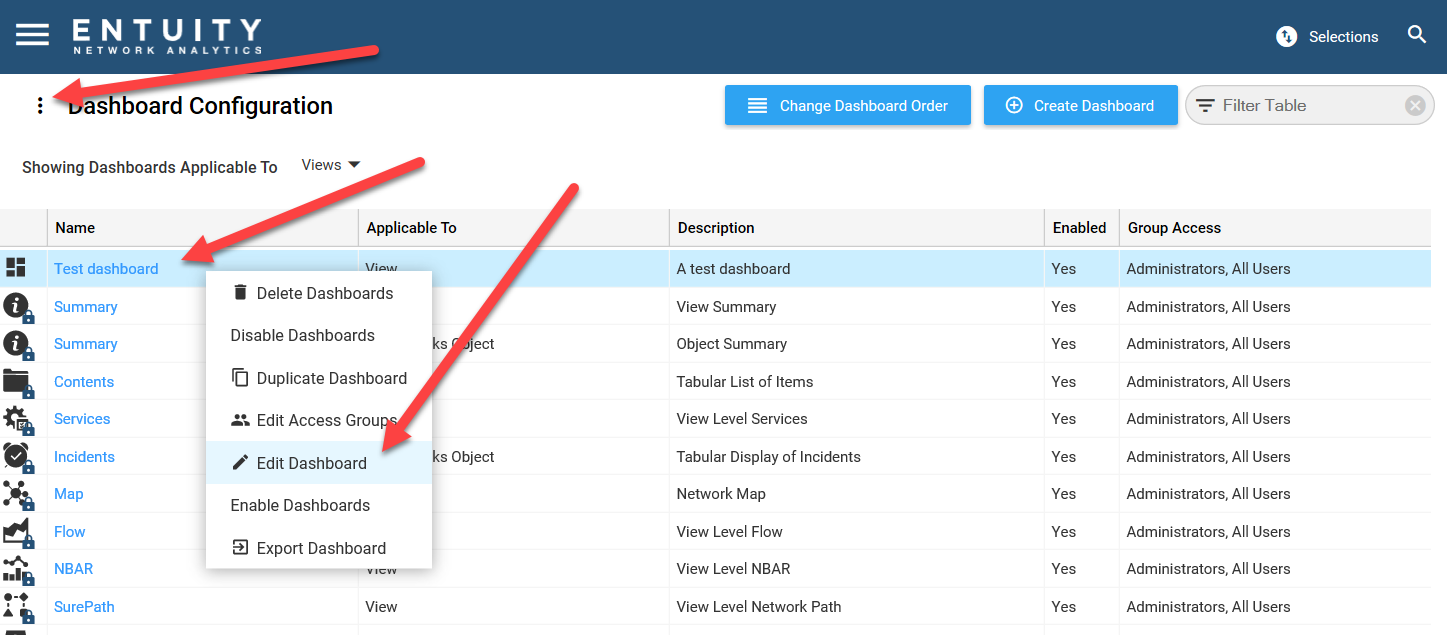Click the 'Object Summary' description cell
The image size is (1447, 635).
pos(856,344)
